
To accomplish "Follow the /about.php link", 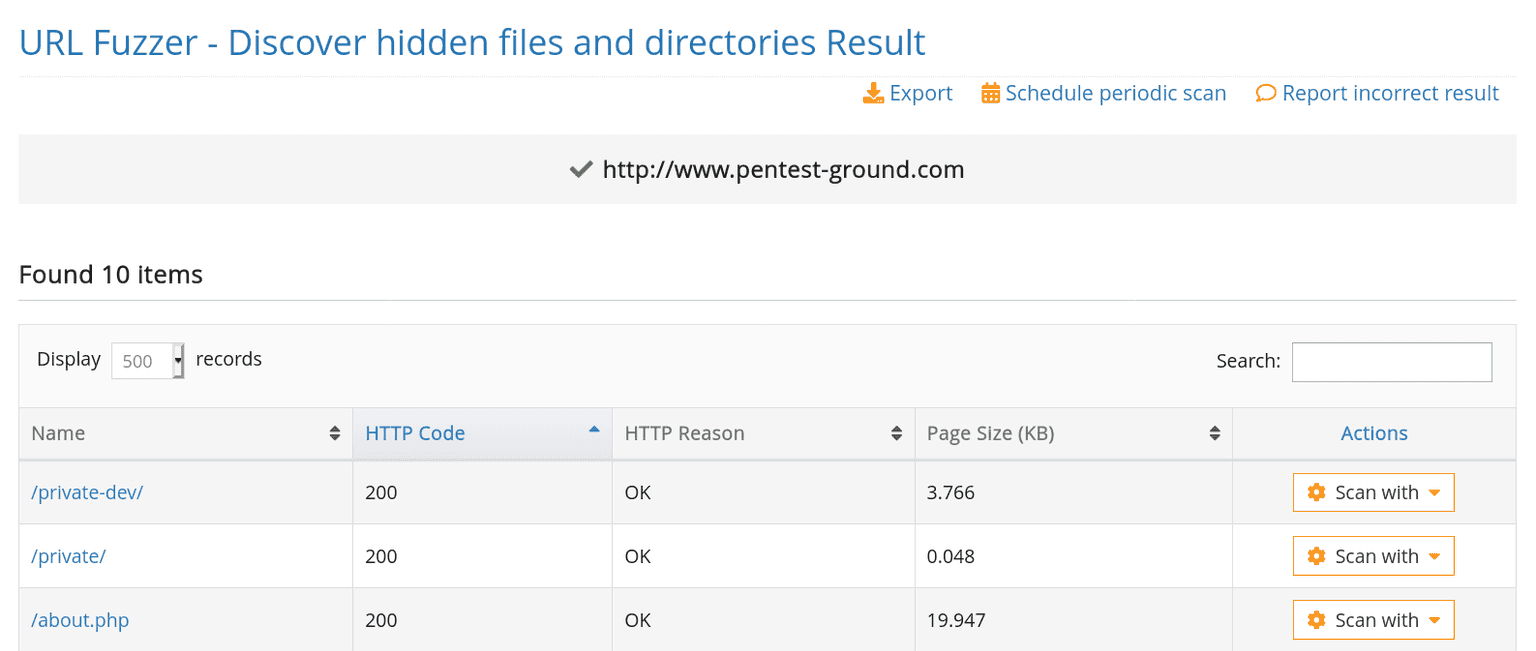I will pos(79,619).
